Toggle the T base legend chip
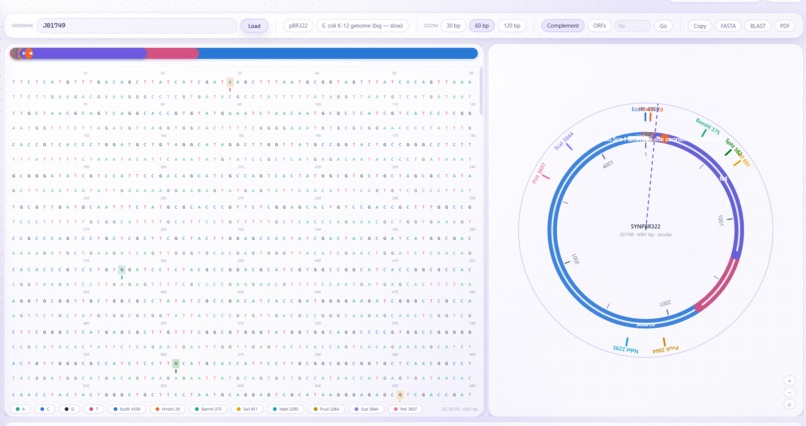Screen dimensions: 806x426 93,409
